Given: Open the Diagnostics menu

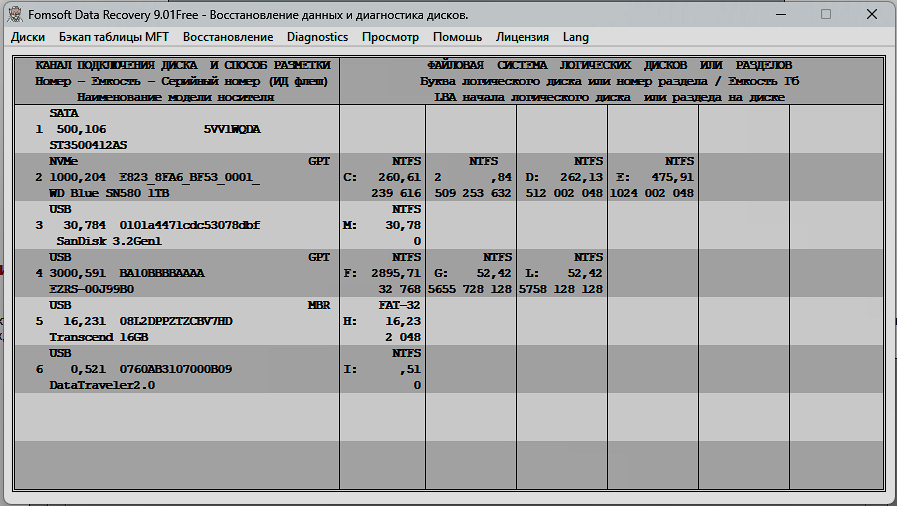Looking at the screenshot, I should pyautogui.click(x=317, y=37).
